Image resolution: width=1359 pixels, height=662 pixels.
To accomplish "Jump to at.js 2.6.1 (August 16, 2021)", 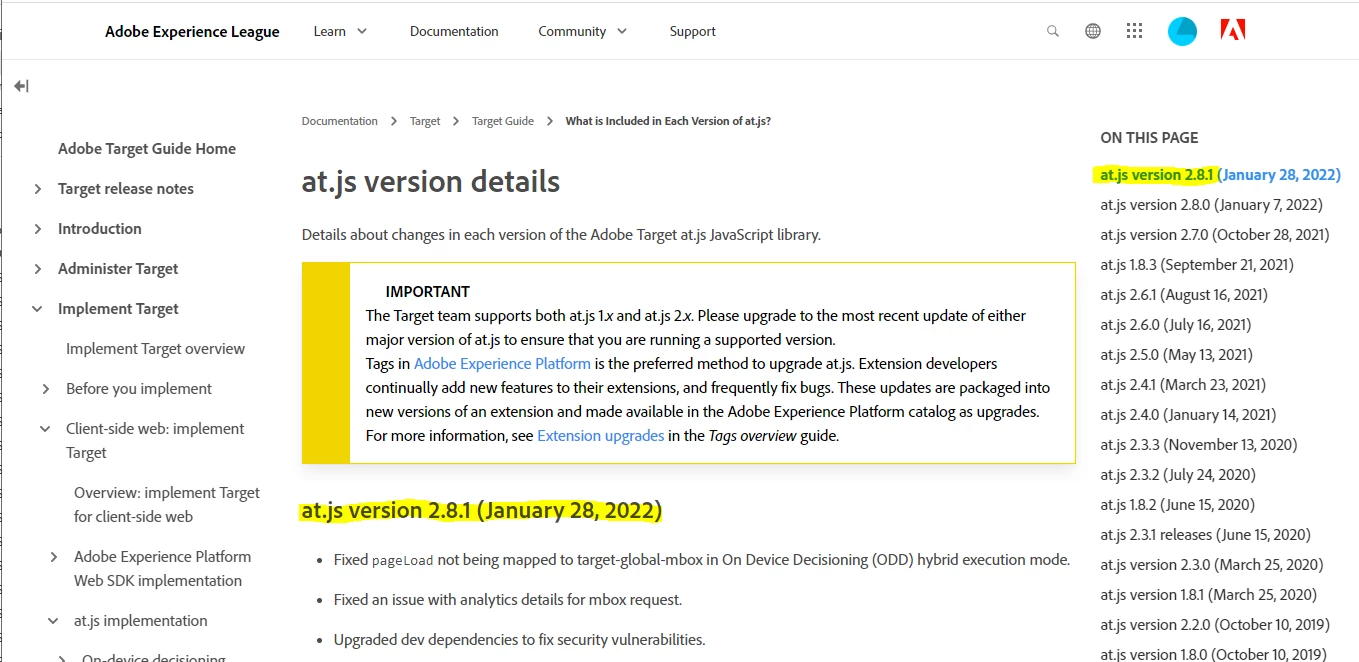I will [x=1184, y=295].
